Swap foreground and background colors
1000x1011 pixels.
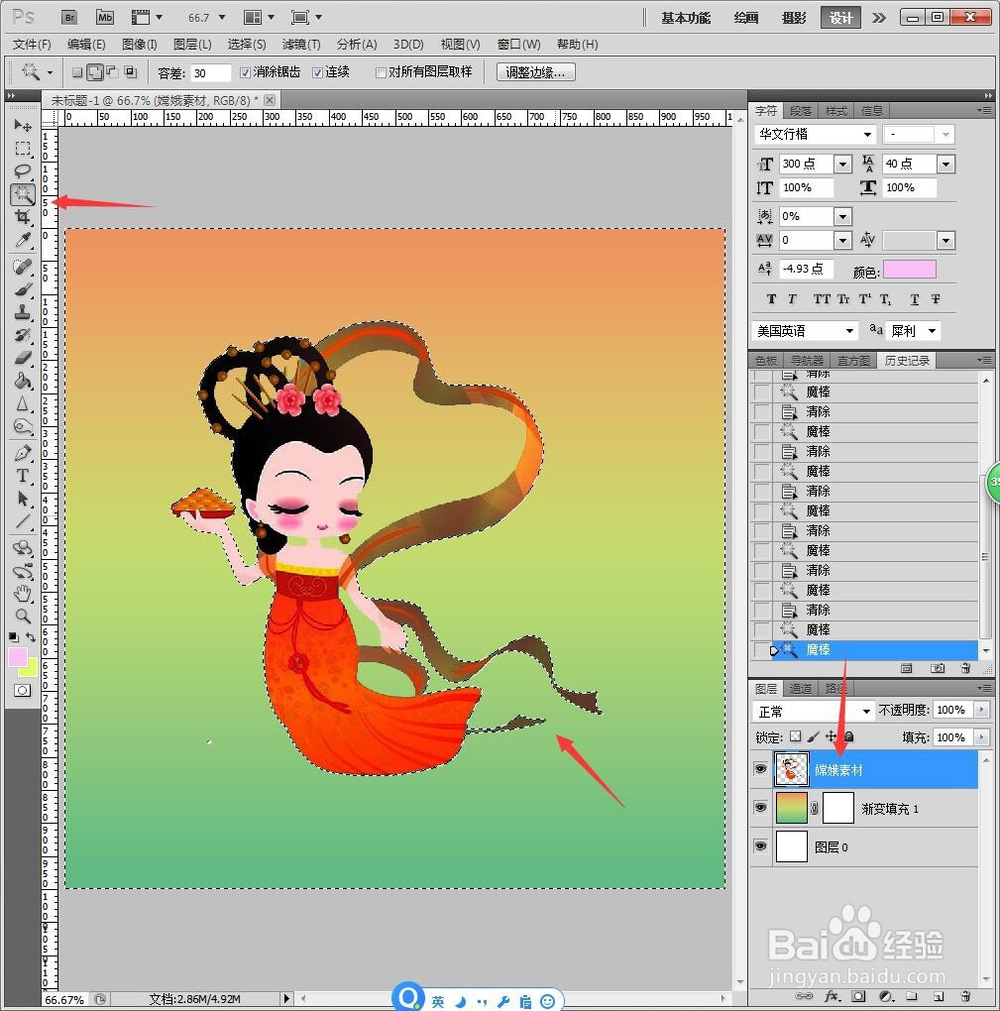30,637
